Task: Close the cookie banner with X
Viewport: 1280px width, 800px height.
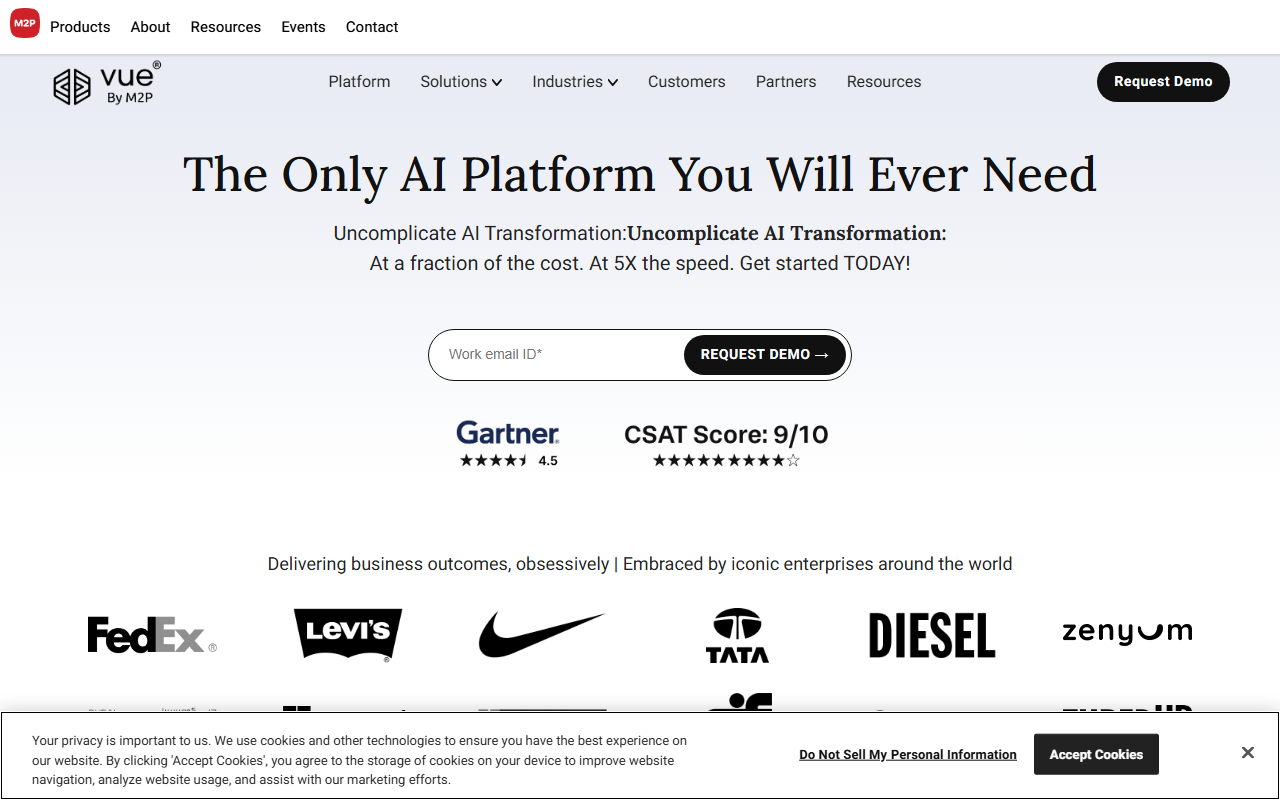Action: [x=1247, y=753]
